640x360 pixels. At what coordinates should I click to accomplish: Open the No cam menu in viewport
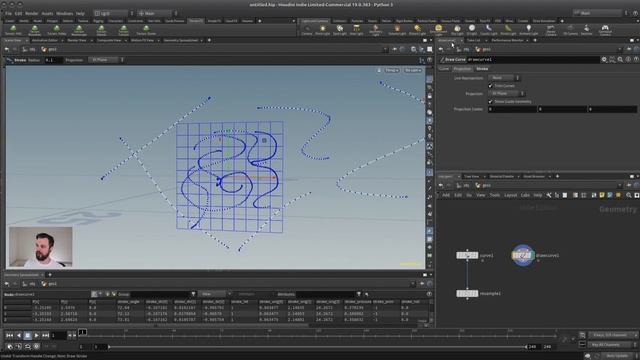tap(413, 70)
